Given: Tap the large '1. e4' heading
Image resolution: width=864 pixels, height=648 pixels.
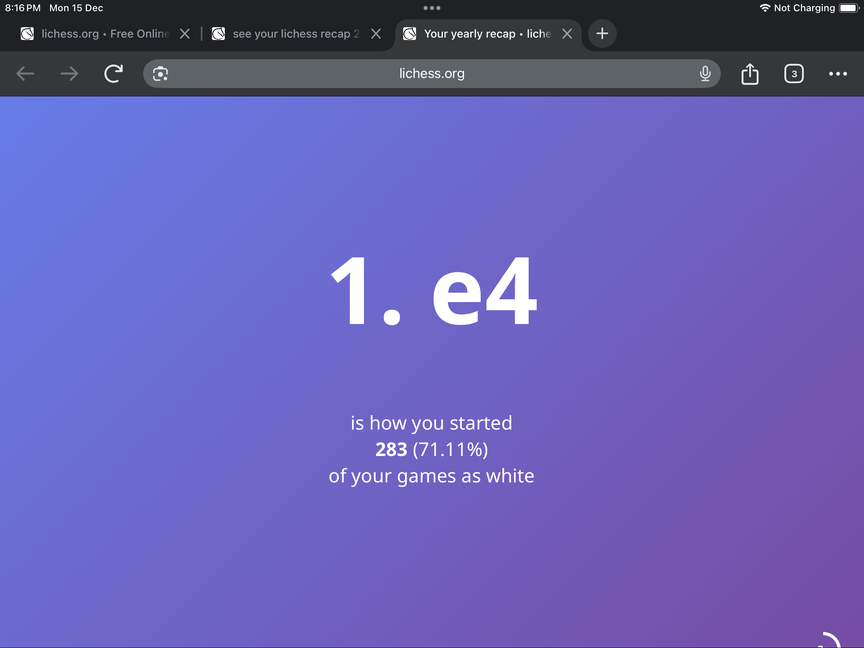Looking at the screenshot, I should tap(433, 291).
